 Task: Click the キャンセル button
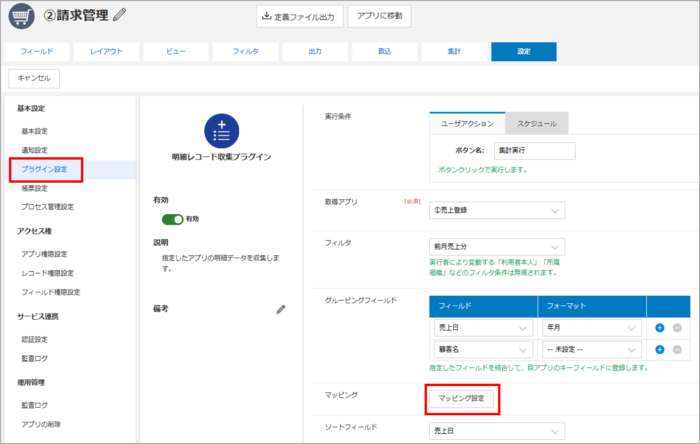(x=34, y=78)
